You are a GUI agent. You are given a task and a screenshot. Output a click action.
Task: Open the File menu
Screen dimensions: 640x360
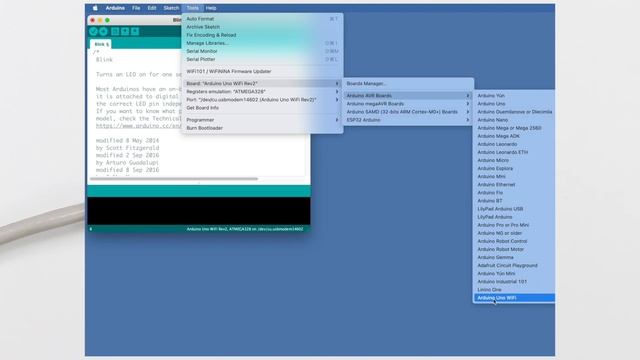click(136, 8)
